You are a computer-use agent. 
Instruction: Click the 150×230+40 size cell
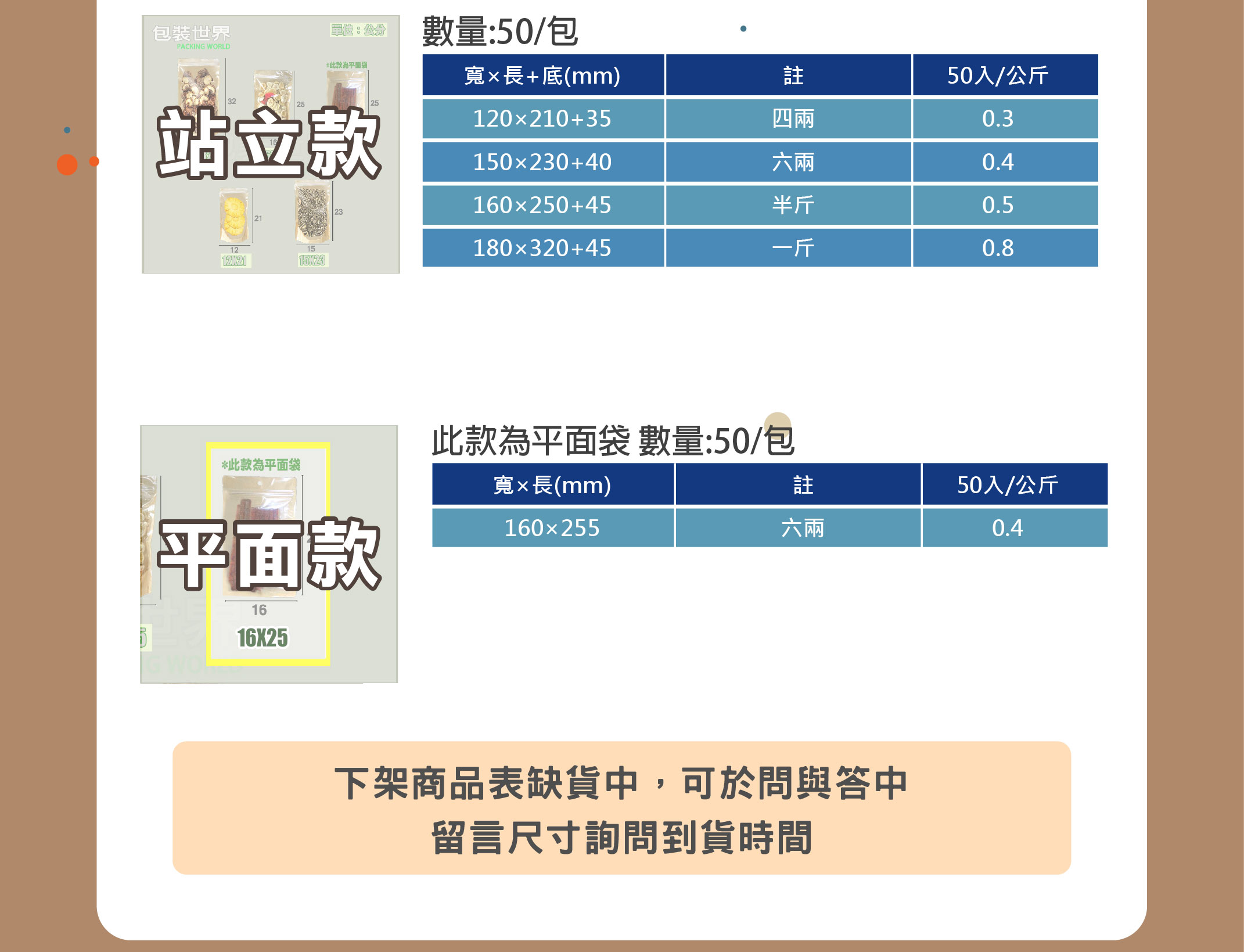coord(542,162)
